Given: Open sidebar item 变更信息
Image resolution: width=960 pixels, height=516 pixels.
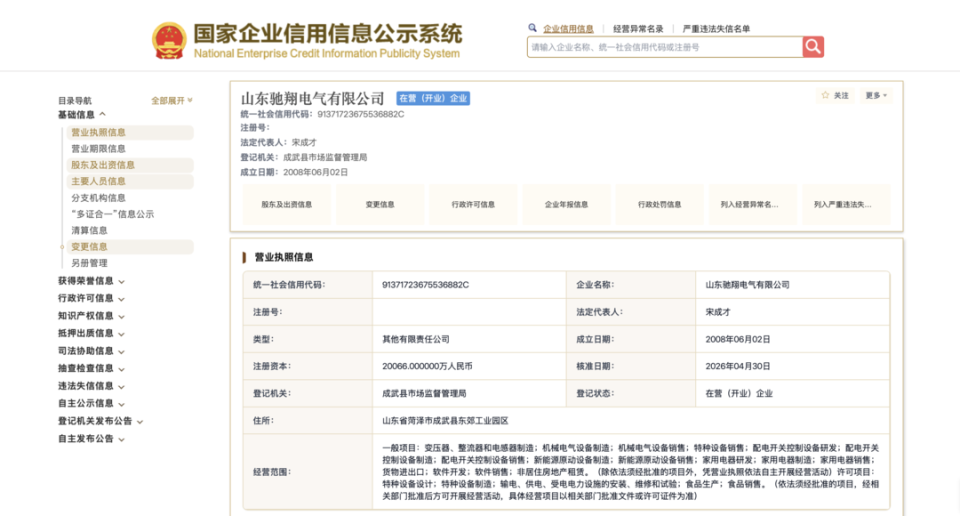Looking at the screenshot, I should [x=129, y=247].
